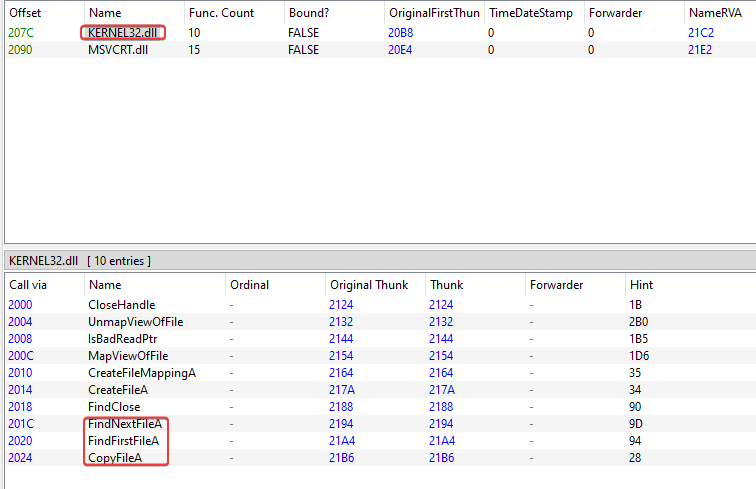
Task: Click Hint value 9D
Action: [635, 424]
